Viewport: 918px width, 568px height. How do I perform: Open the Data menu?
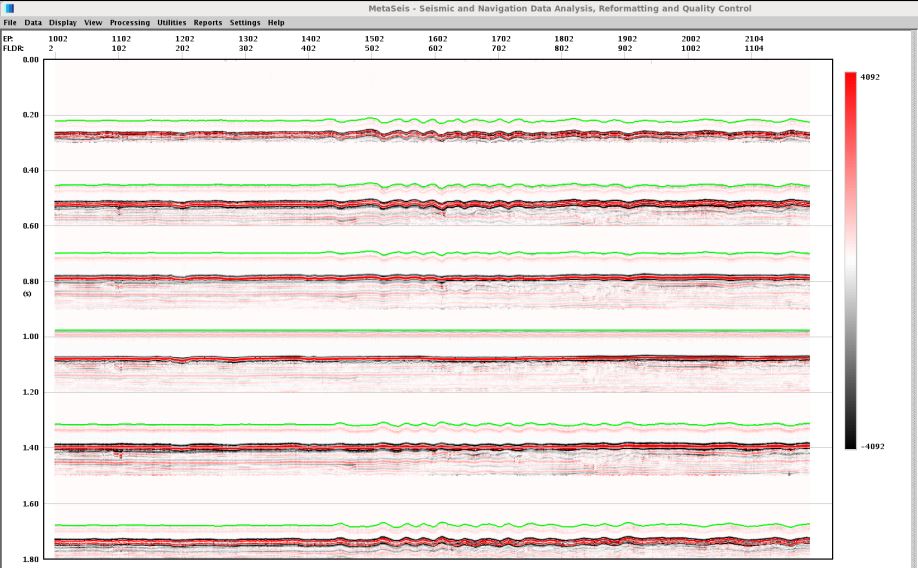pyautogui.click(x=33, y=22)
